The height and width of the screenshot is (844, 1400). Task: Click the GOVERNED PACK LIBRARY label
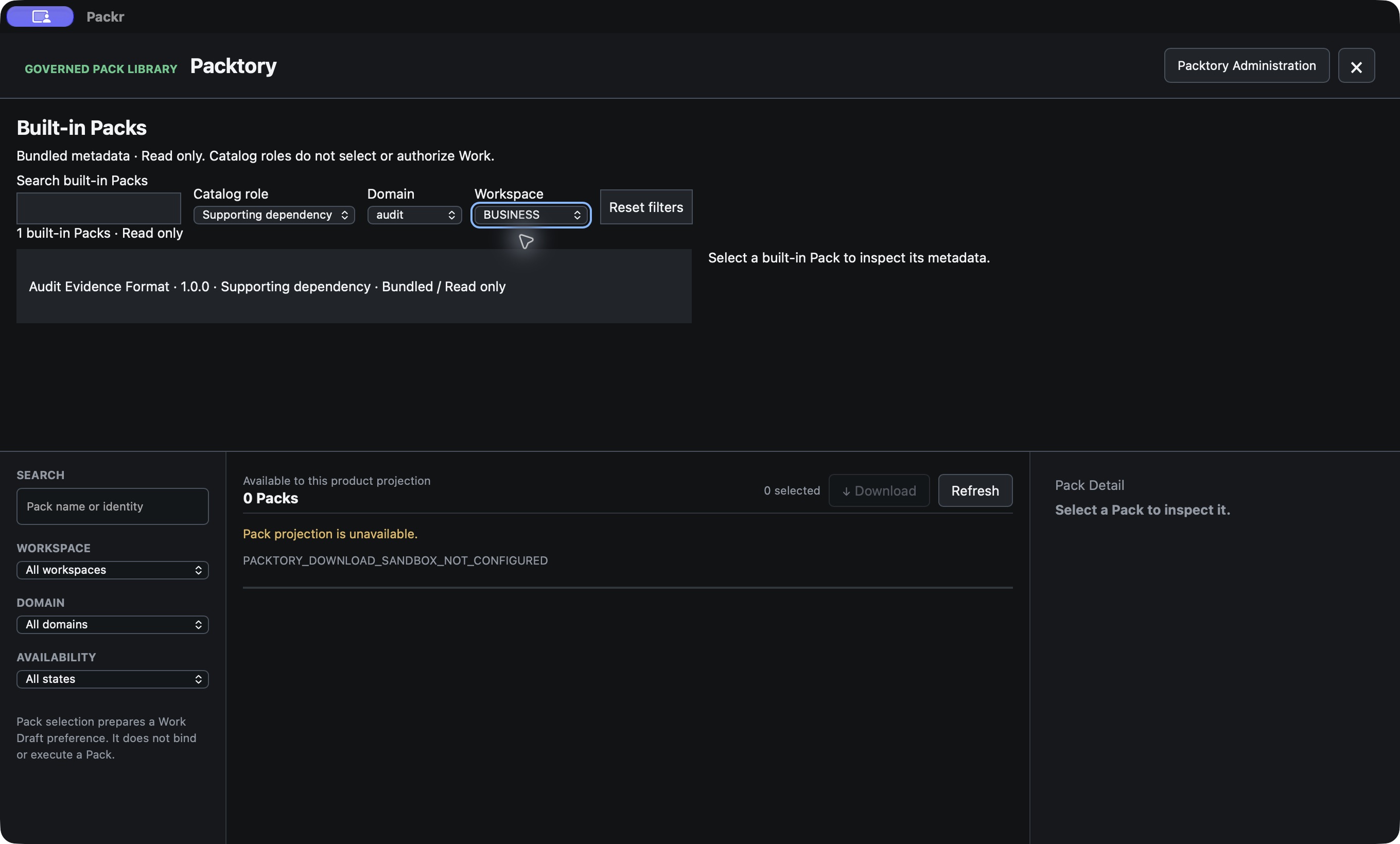100,69
